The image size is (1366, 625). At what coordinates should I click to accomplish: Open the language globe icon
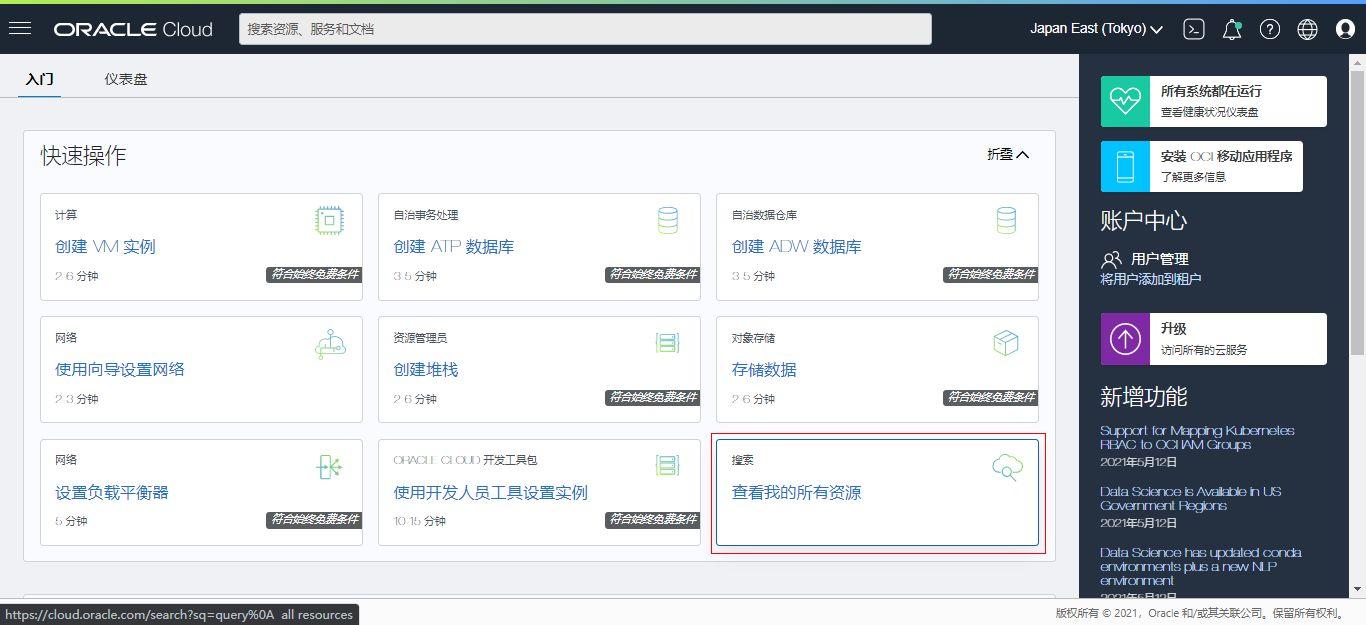click(x=1307, y=29)
